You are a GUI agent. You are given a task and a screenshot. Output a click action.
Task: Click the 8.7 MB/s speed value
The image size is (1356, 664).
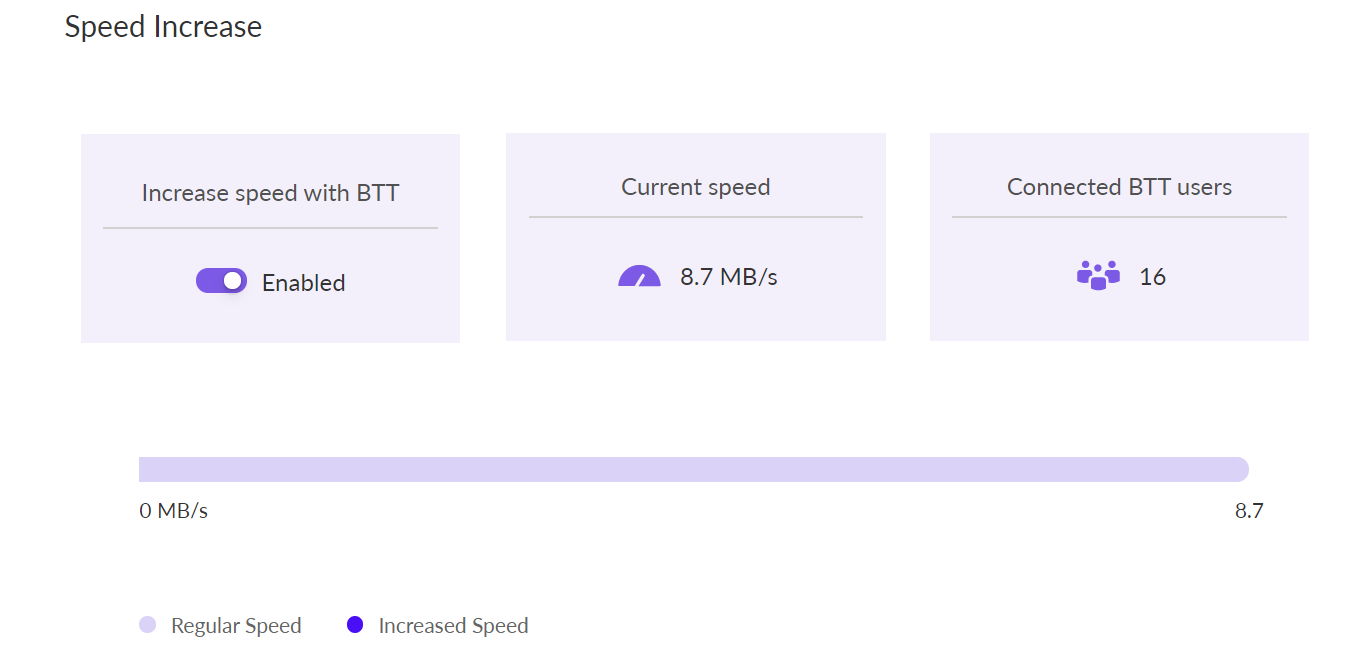pos(729,277)
